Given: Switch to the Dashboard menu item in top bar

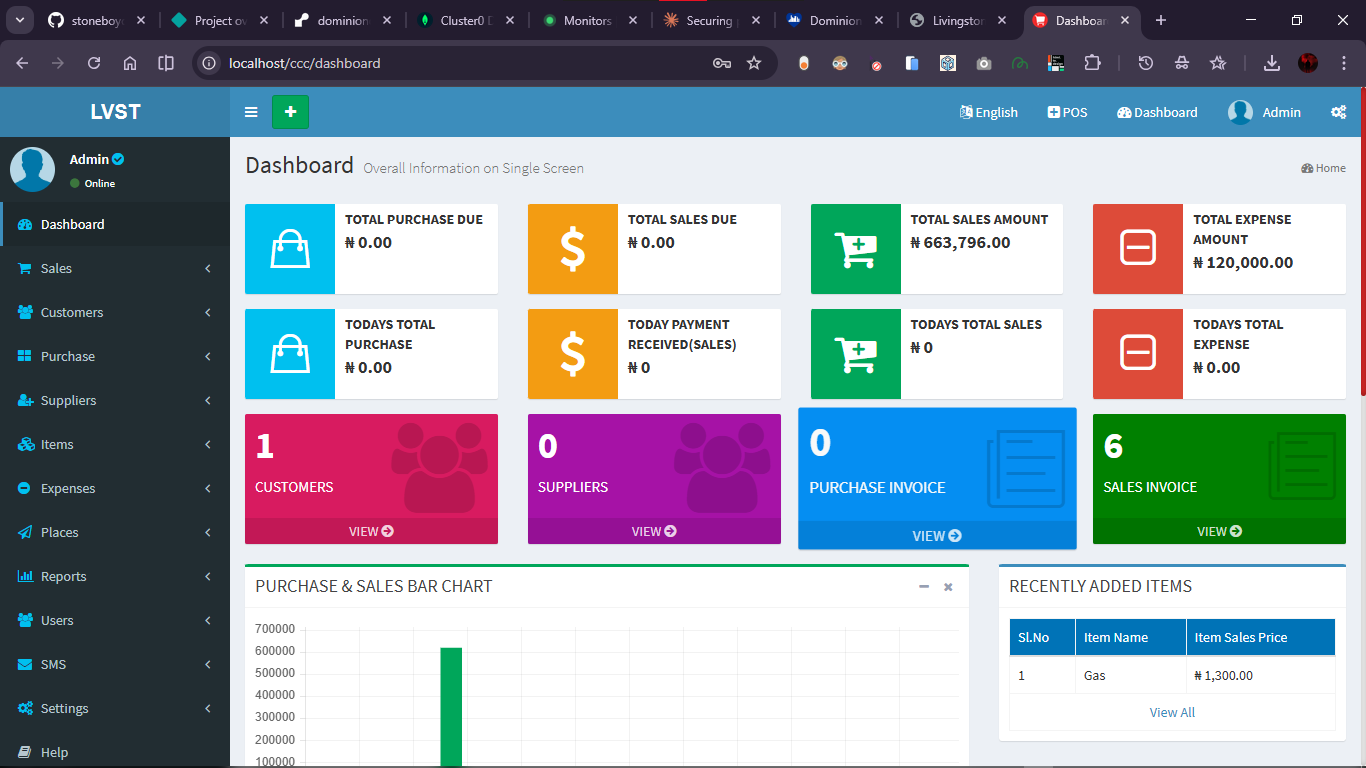Looking at the screenshot, I should pos(1156,112).
